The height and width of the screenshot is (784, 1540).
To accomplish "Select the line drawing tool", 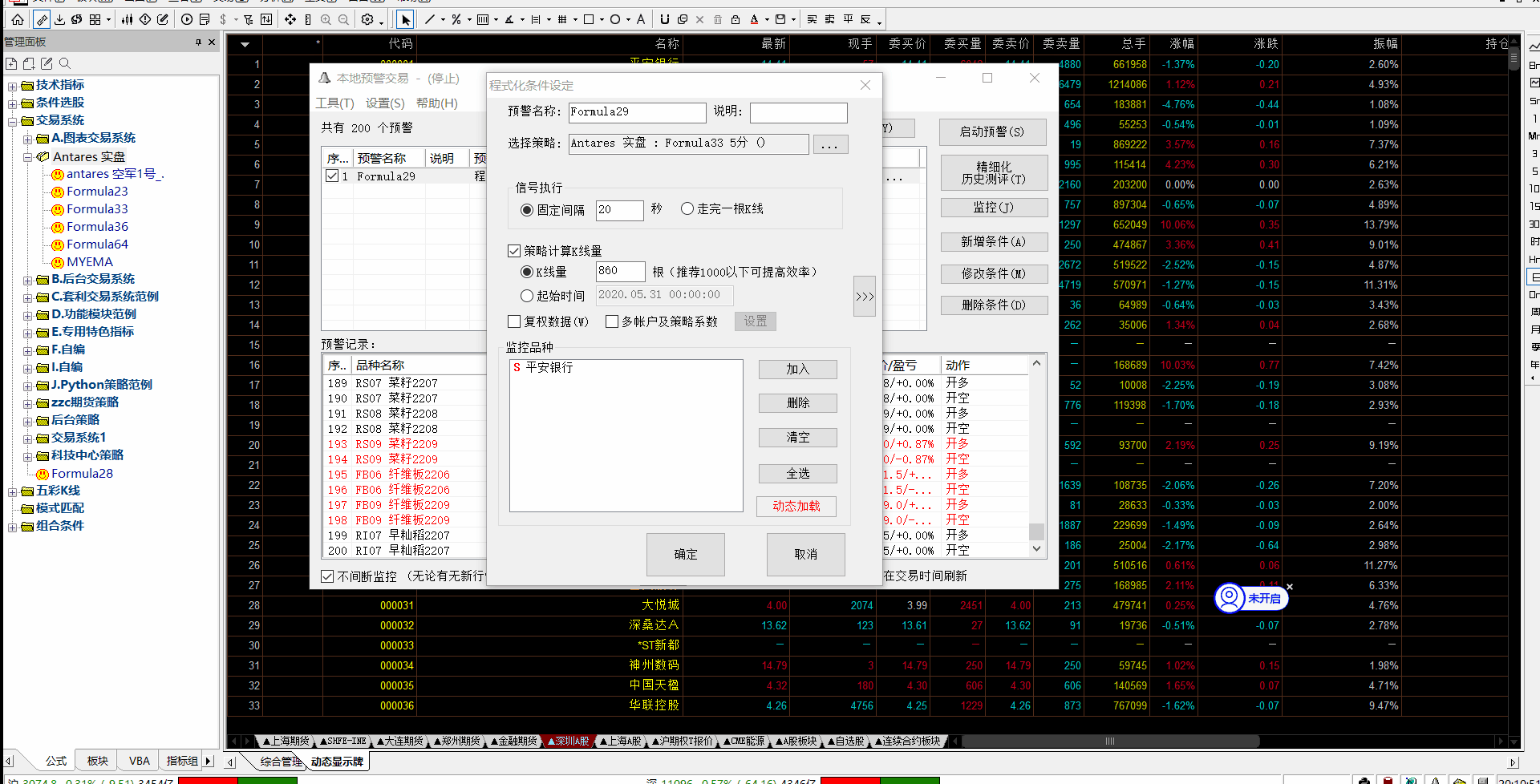I will 430,19.
